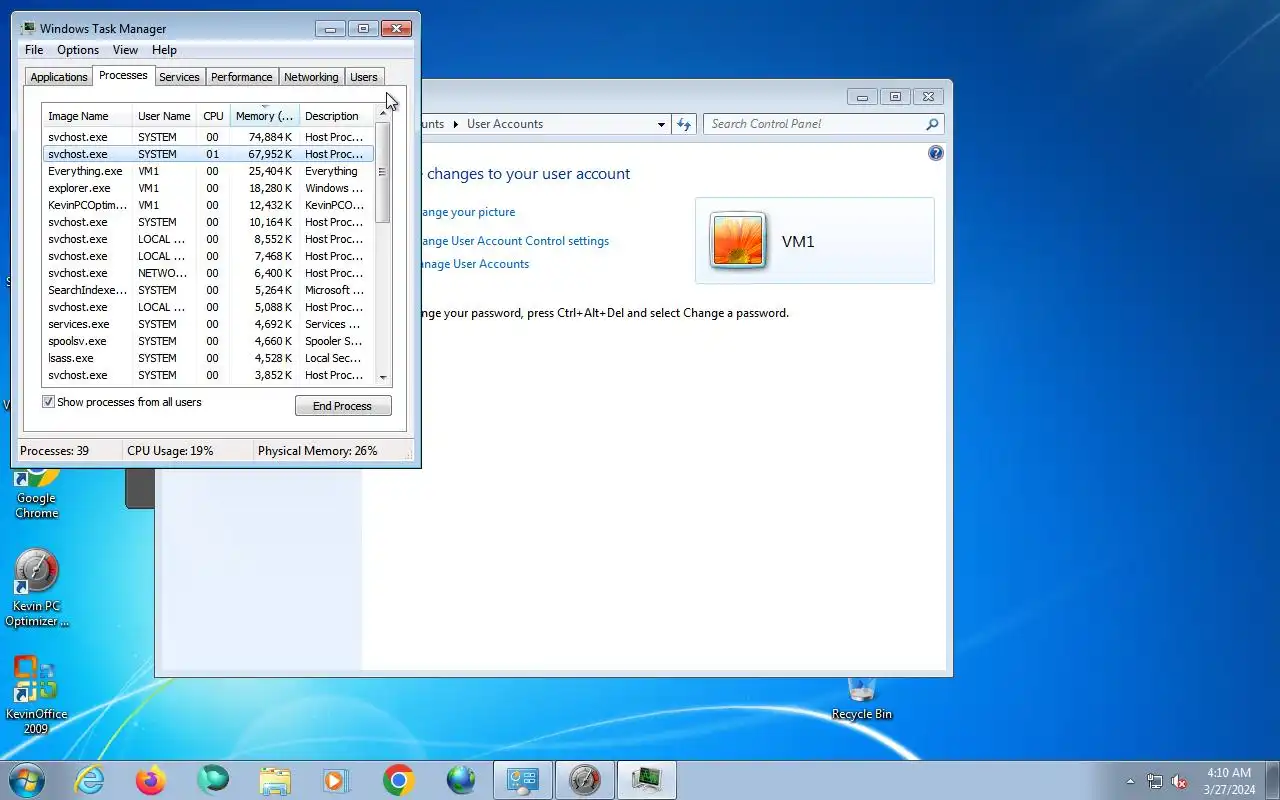Image resolution: width=1280 pixels, height=800 pixels.
Task: Show hidden tray icons arrow
Action: coord(1131,781)
